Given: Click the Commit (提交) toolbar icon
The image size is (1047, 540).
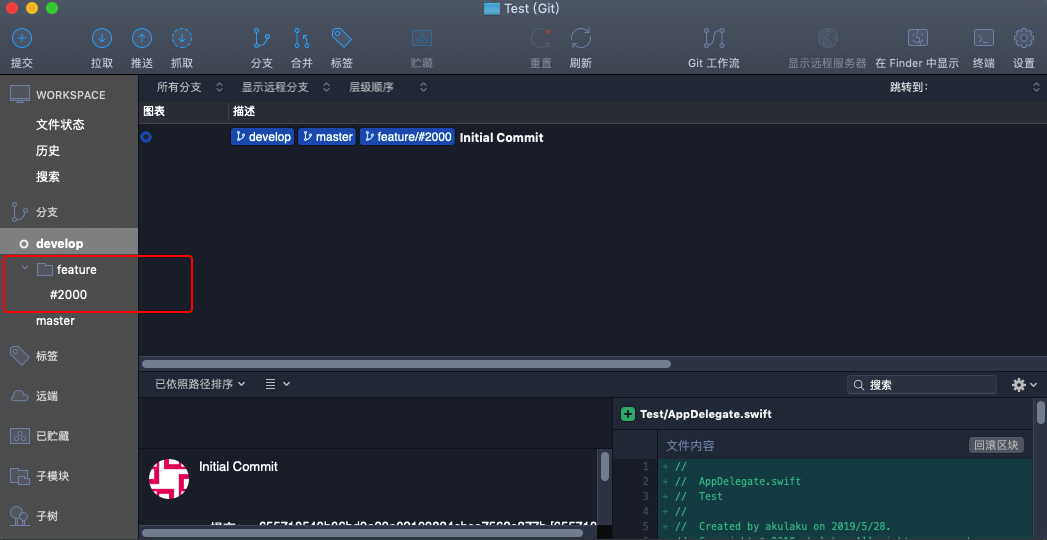Looking at the screenshot, I should click(21, 39).
